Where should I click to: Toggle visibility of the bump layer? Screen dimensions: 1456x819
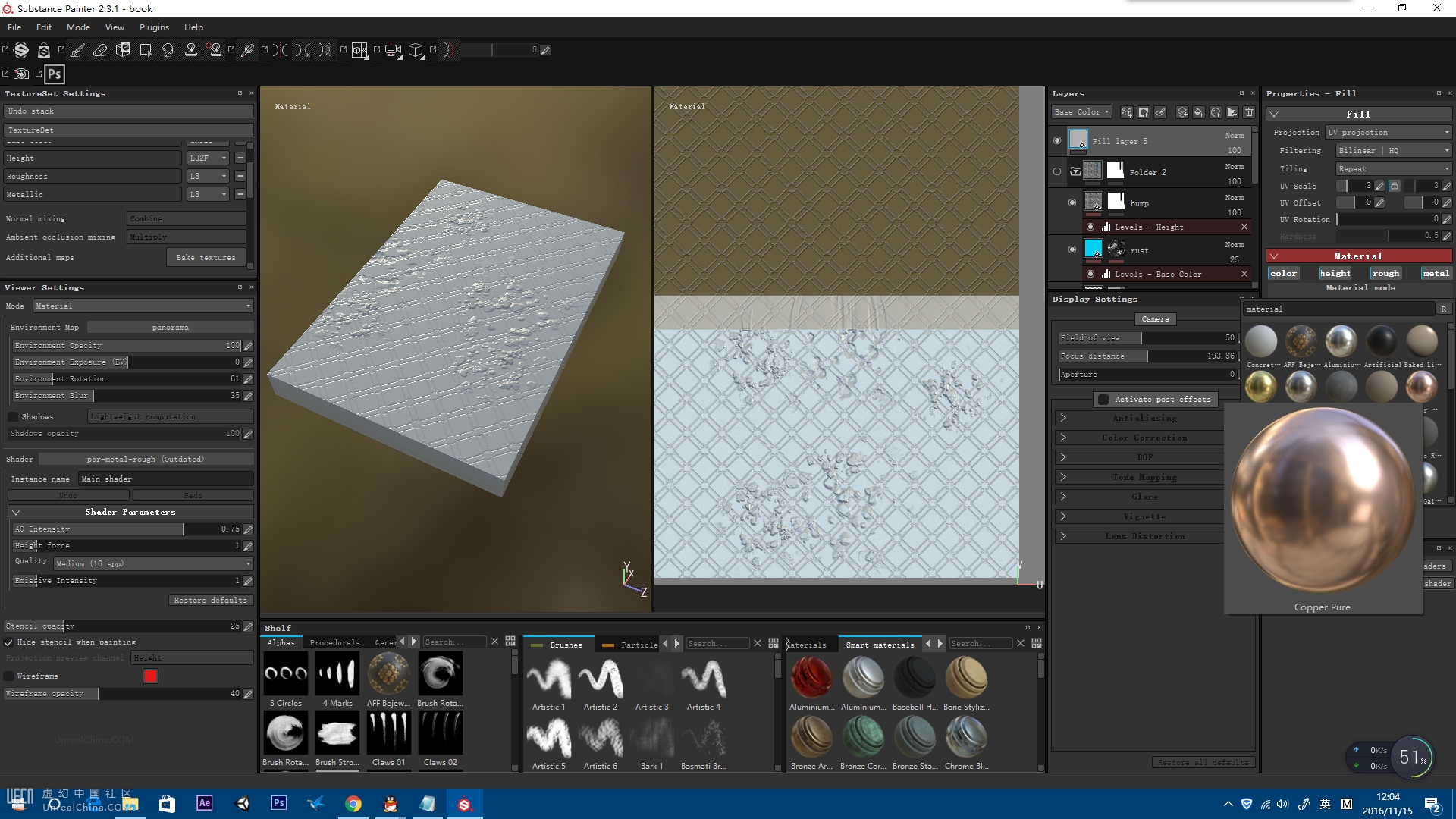1072,202
